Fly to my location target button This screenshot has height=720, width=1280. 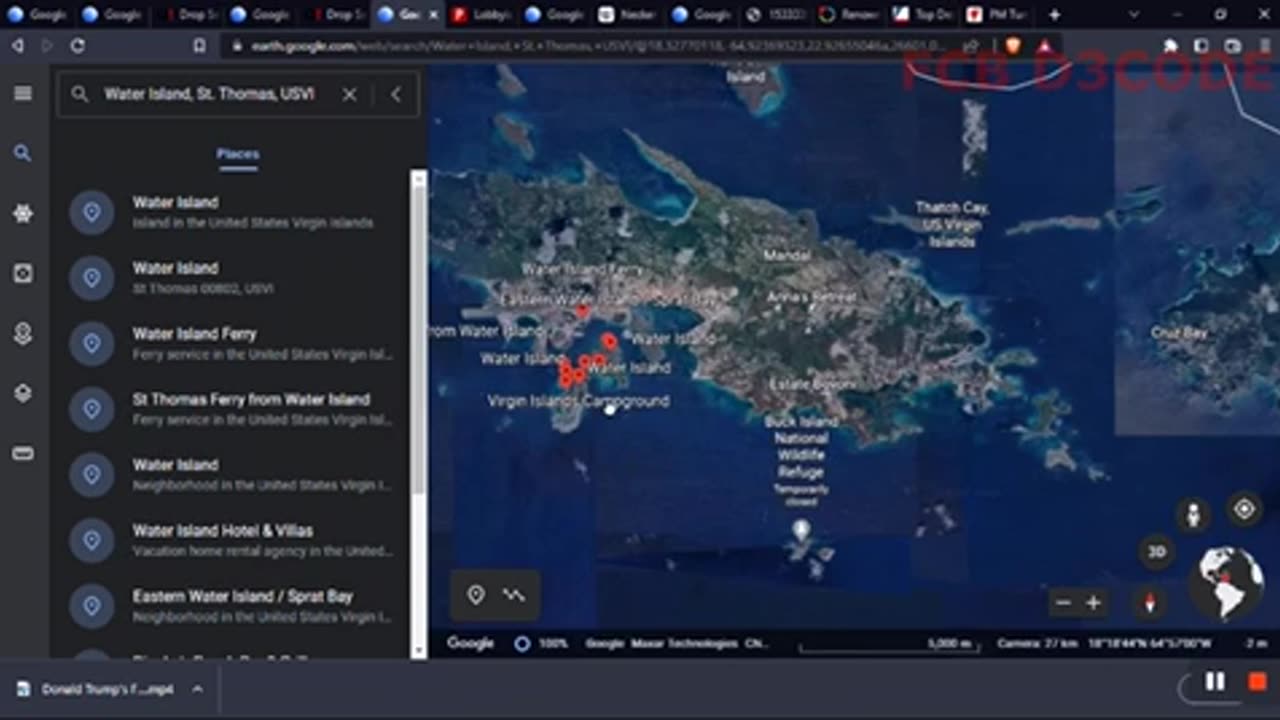1244,509
